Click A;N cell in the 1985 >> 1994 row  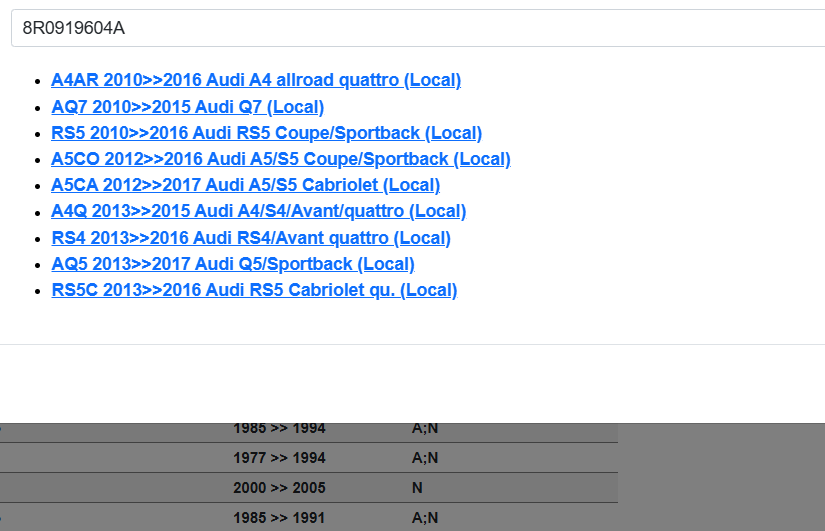pyautogui.click(x=425, y=429)
